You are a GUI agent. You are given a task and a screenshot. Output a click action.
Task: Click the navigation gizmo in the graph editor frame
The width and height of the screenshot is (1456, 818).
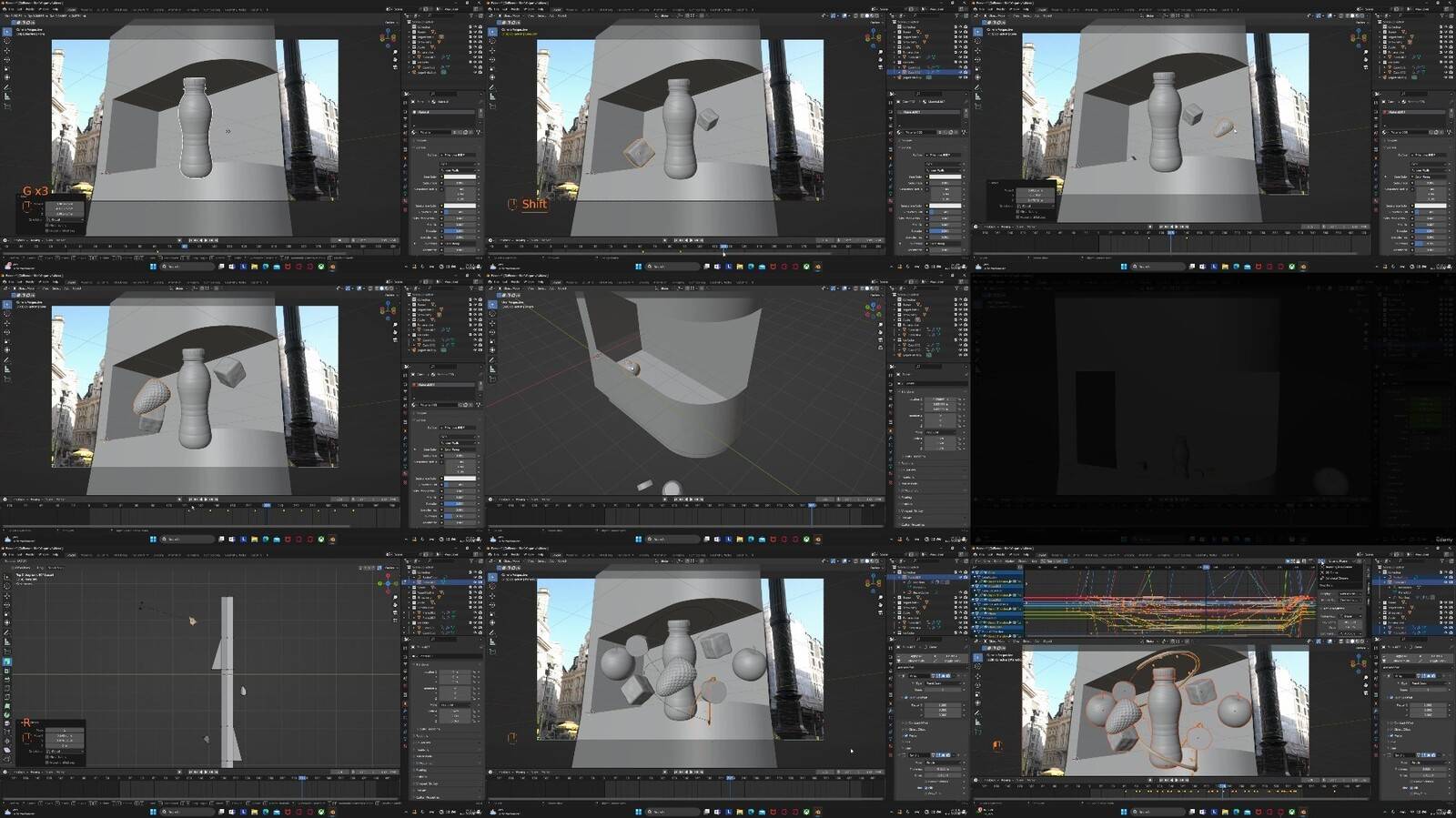1359,664
